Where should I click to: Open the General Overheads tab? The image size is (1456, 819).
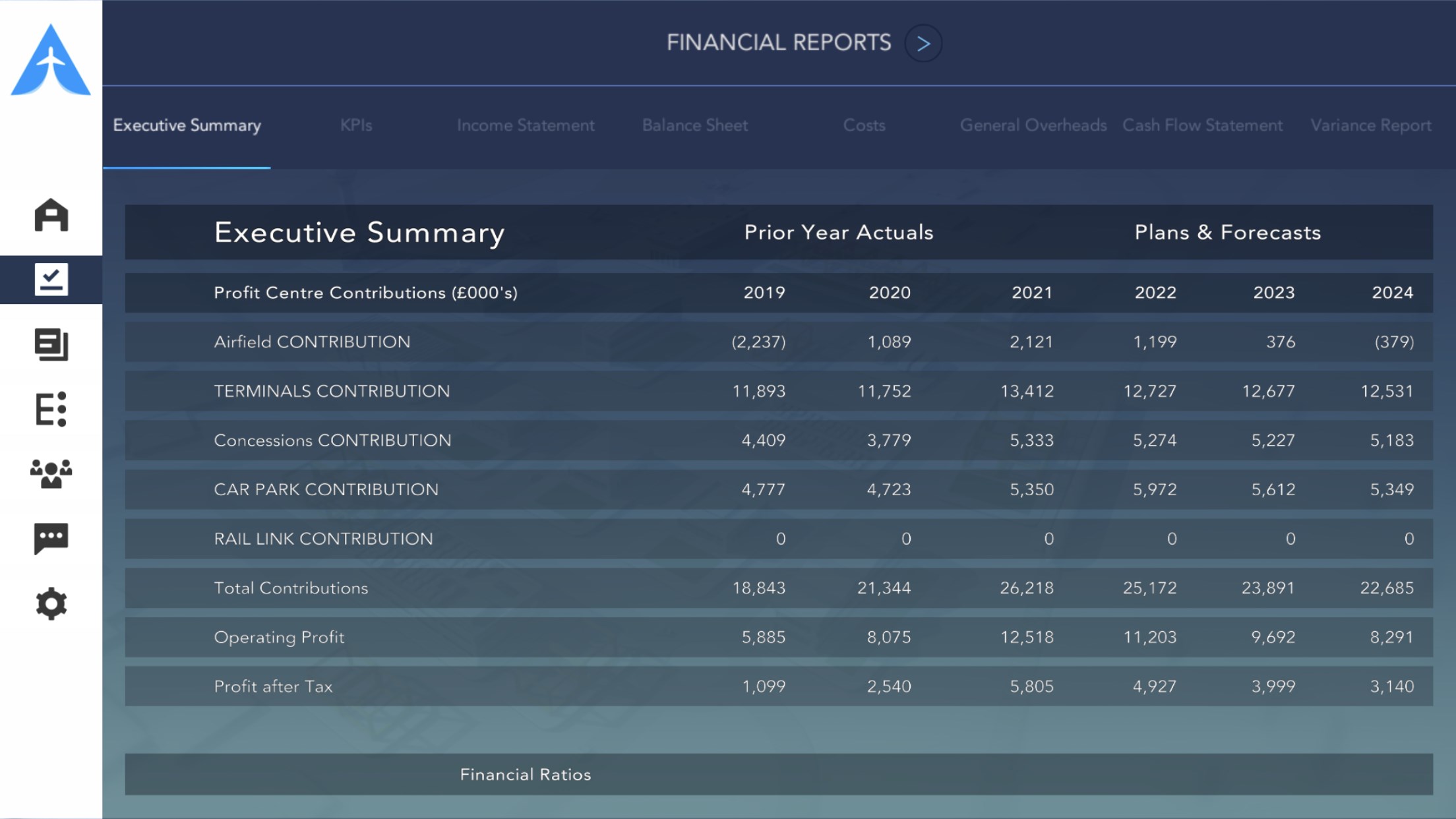point(1033,125)
